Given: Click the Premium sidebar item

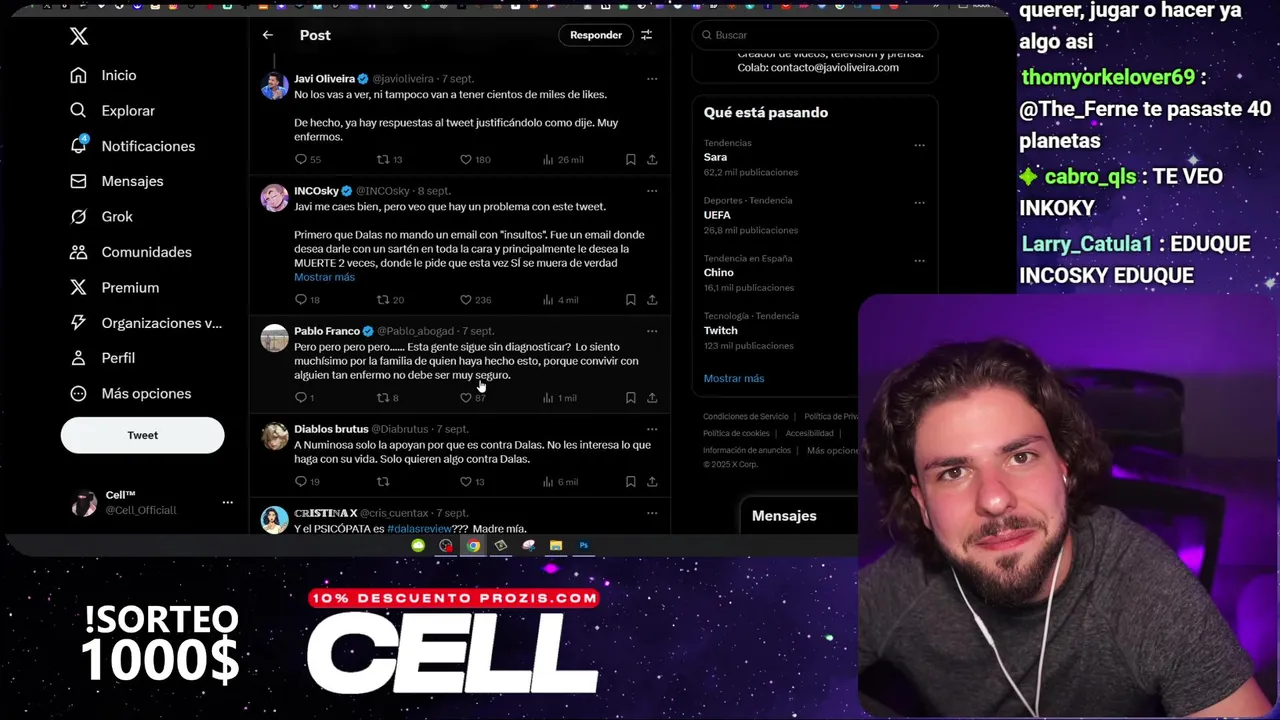Looking at the screenshot, I should click(114, 287).
